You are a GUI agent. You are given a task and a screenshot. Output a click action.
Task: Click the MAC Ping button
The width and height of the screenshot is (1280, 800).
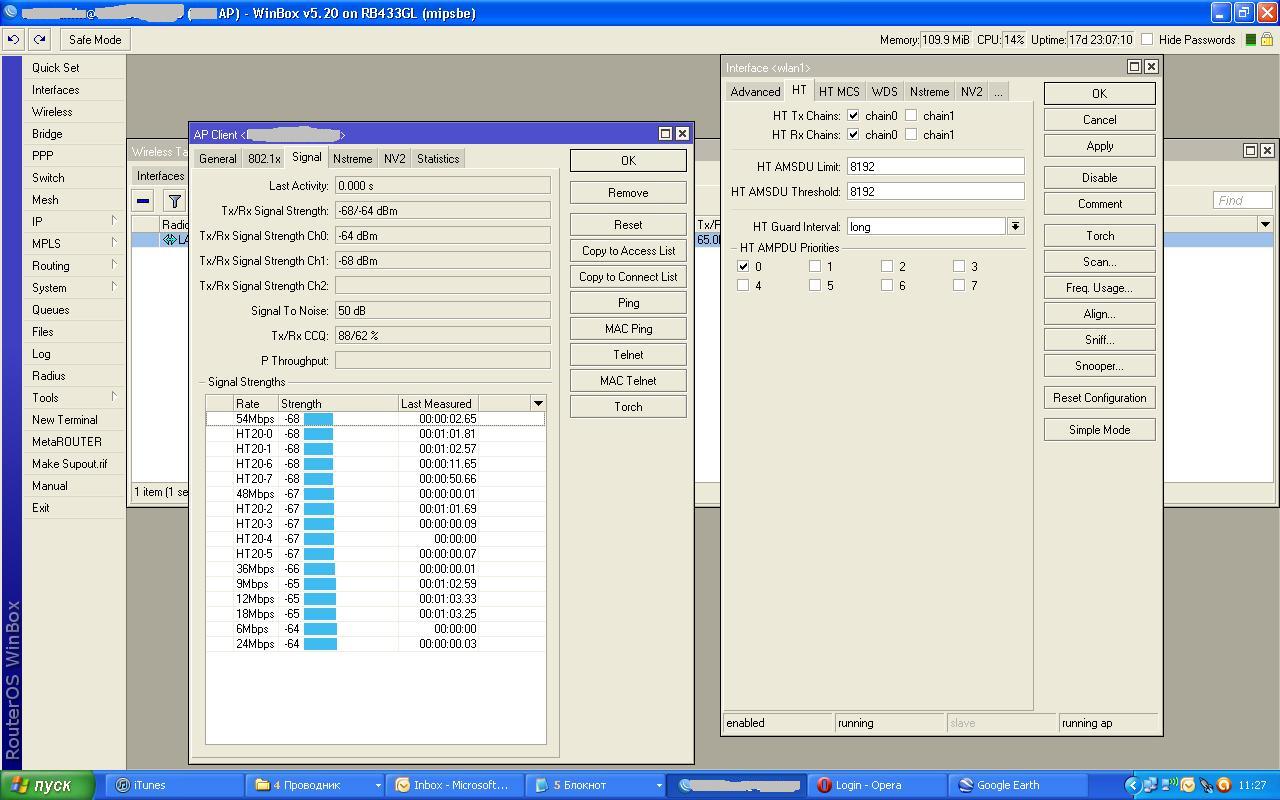coord(628,329)
